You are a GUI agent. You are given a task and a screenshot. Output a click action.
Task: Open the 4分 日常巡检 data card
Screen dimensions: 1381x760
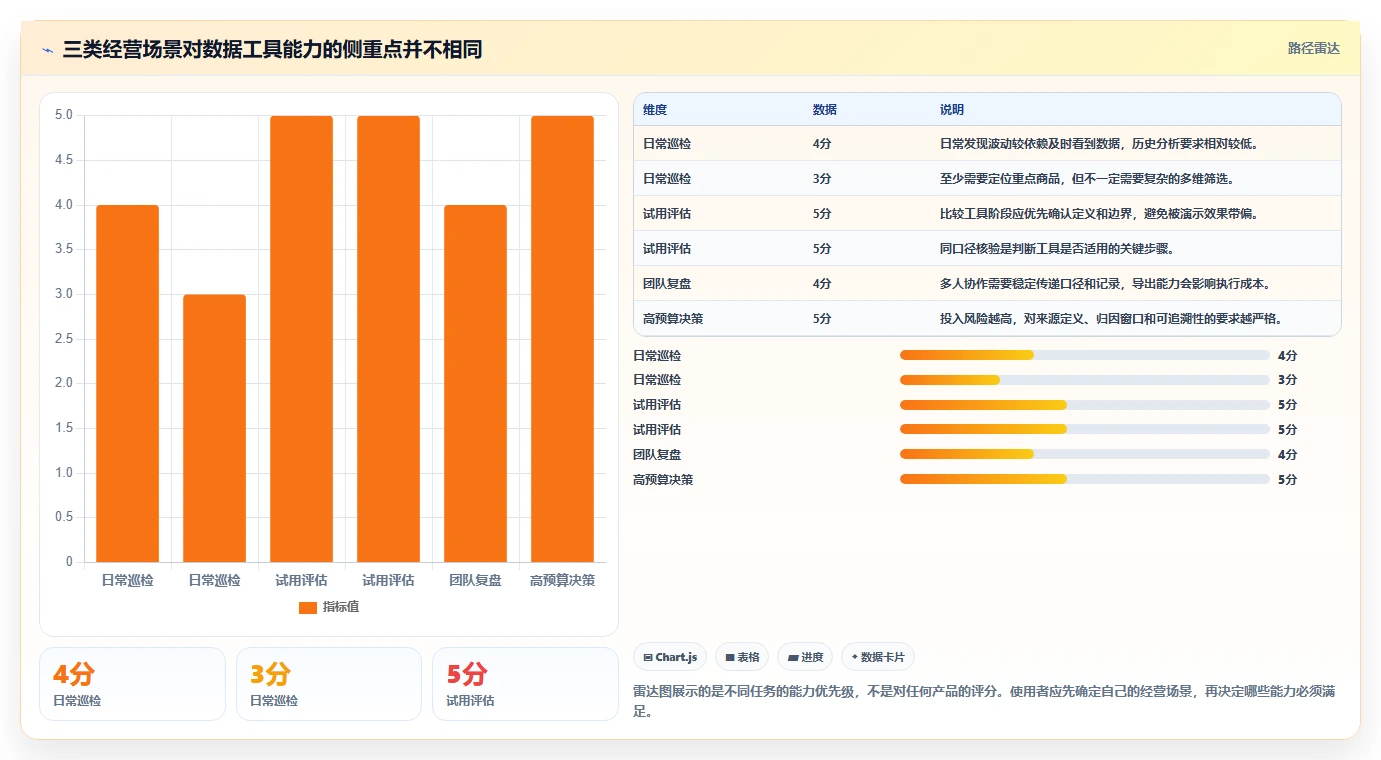click(132, 684)
